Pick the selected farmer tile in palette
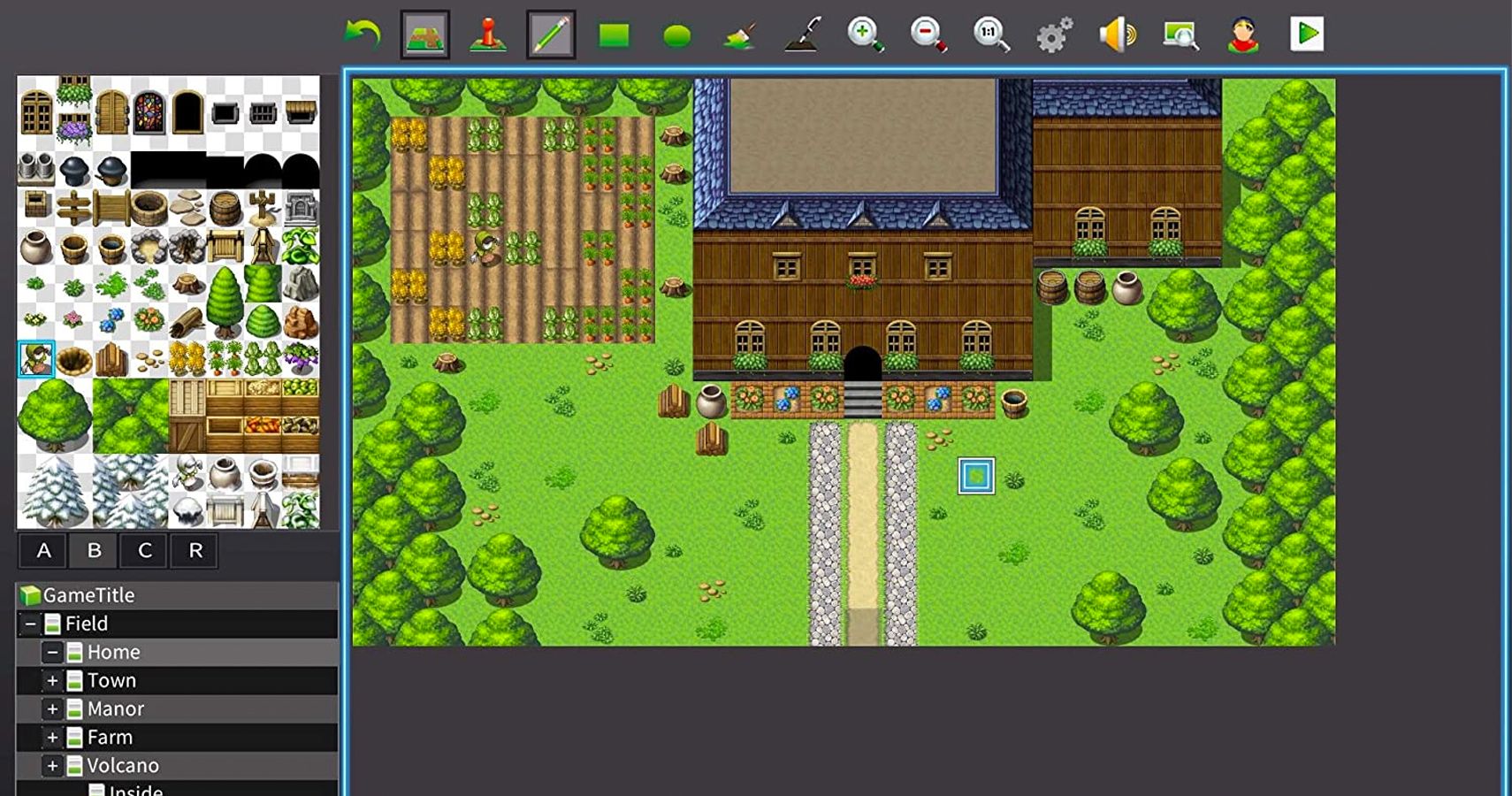The image size is (1512, 796). point(36,359)
